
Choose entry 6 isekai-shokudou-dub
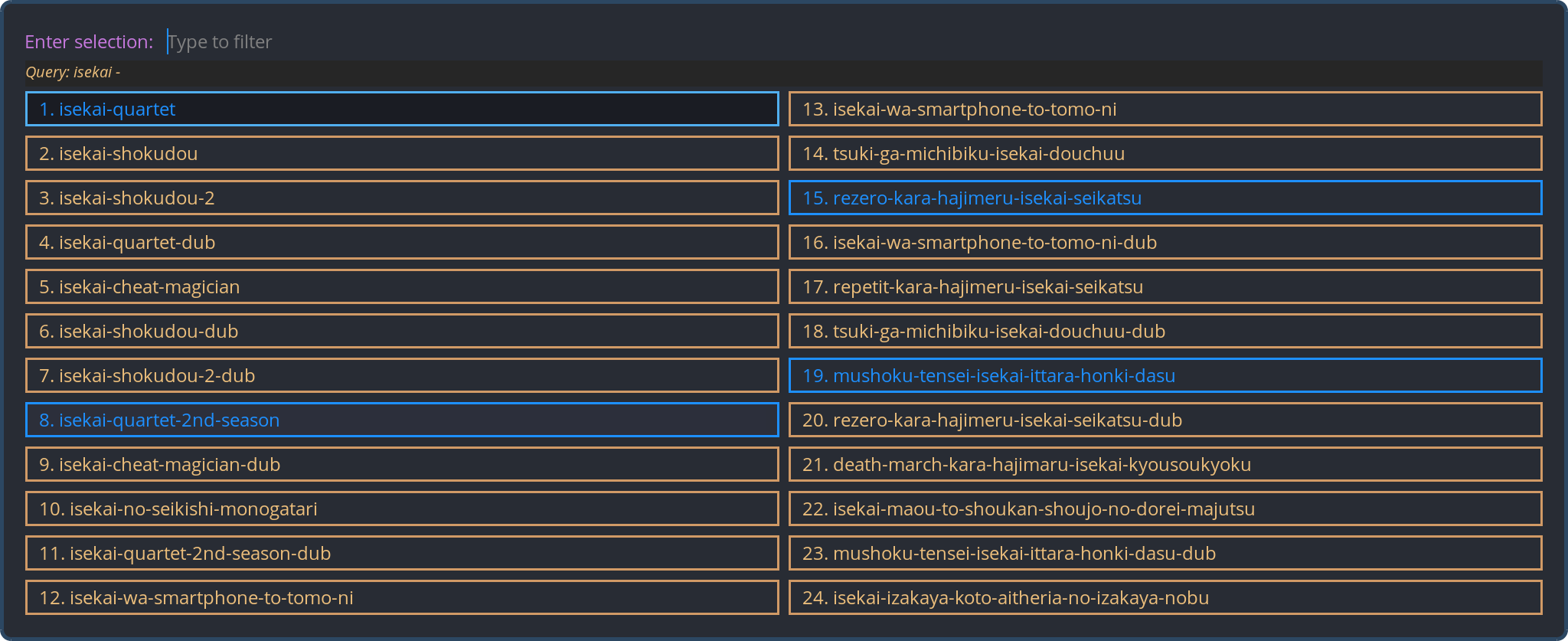[402, 331]
